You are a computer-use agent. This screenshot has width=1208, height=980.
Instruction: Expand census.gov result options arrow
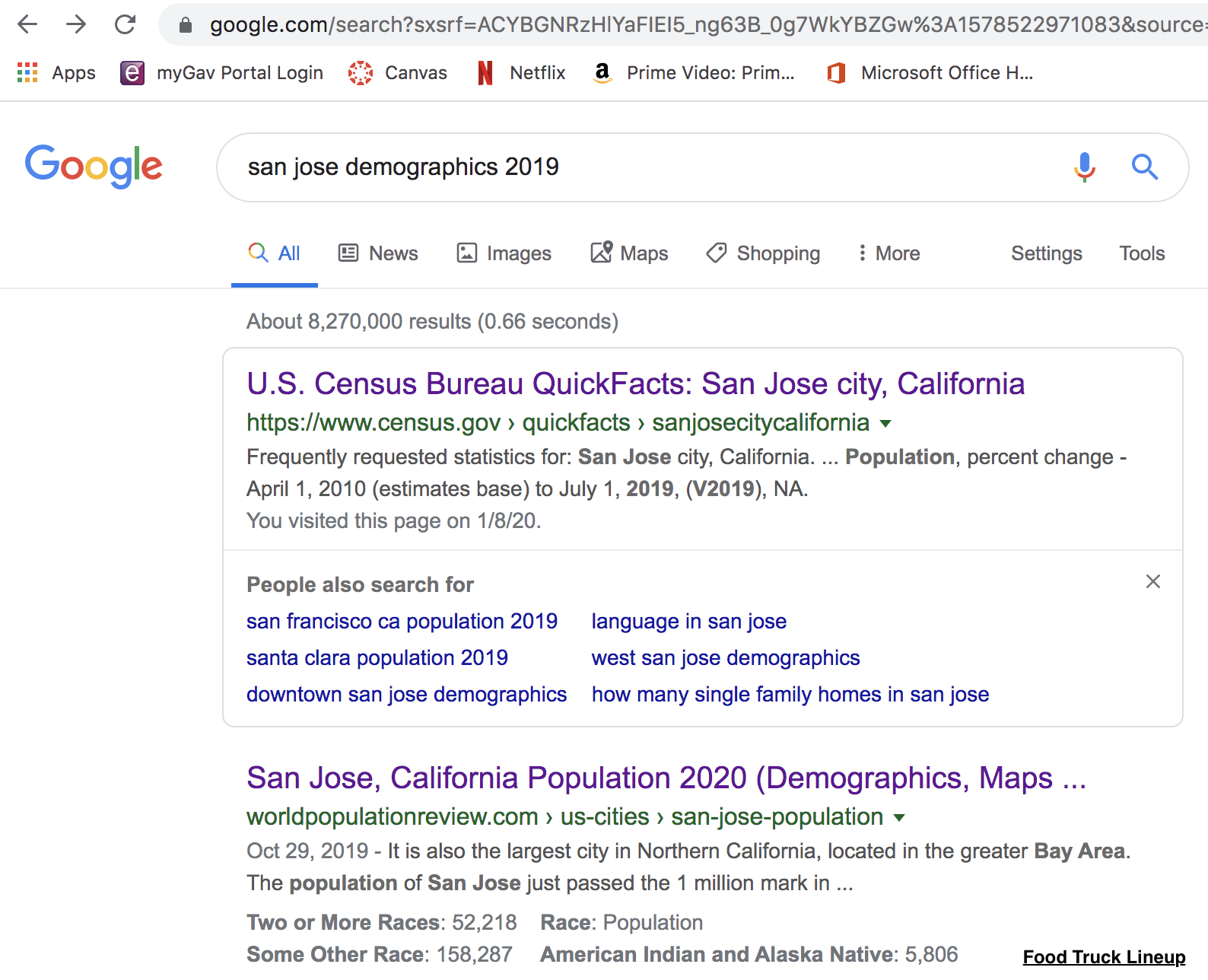coord(885,423)
